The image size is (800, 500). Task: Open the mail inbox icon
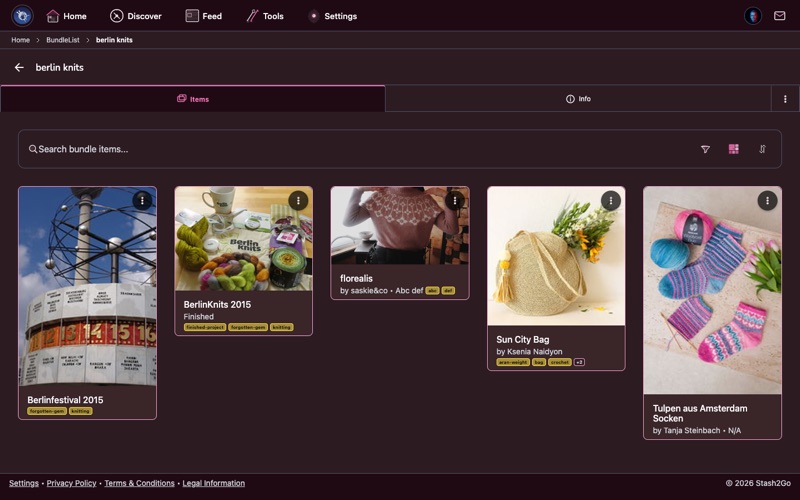click(x=779, y=16)
